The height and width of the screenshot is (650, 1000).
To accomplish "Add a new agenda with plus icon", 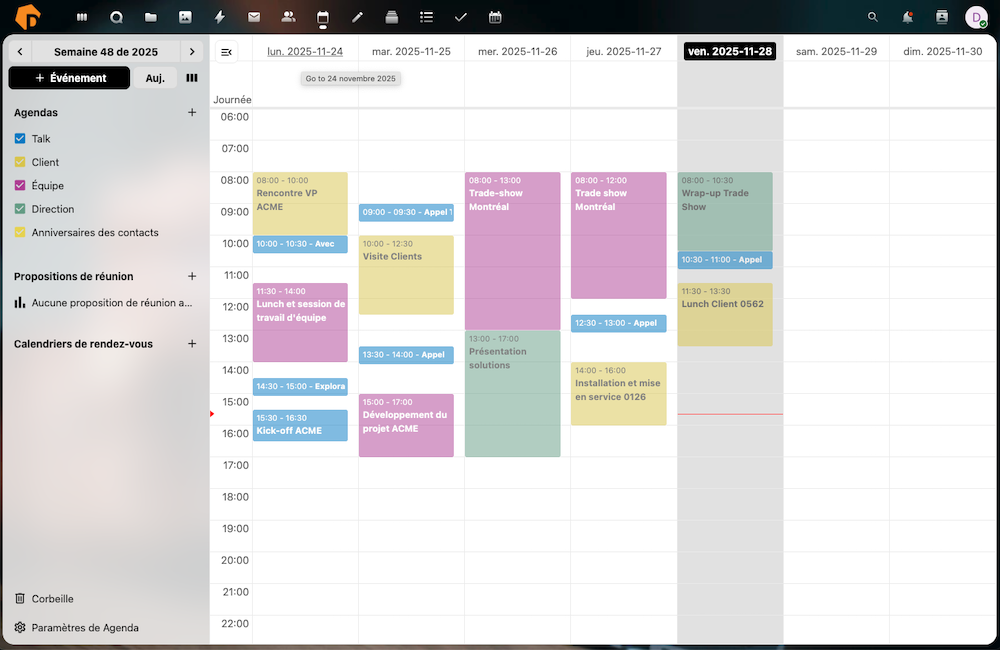I will point(192,113).
